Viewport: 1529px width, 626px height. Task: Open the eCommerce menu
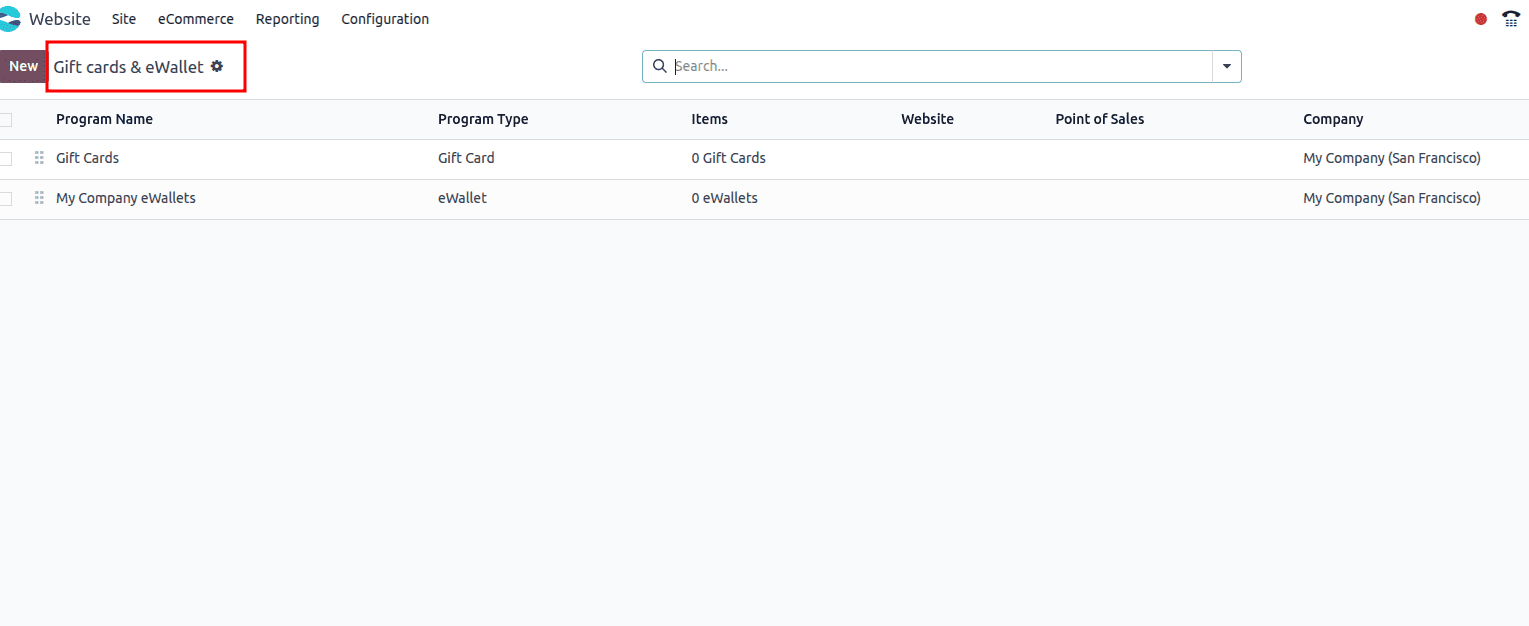click(196, 19)
